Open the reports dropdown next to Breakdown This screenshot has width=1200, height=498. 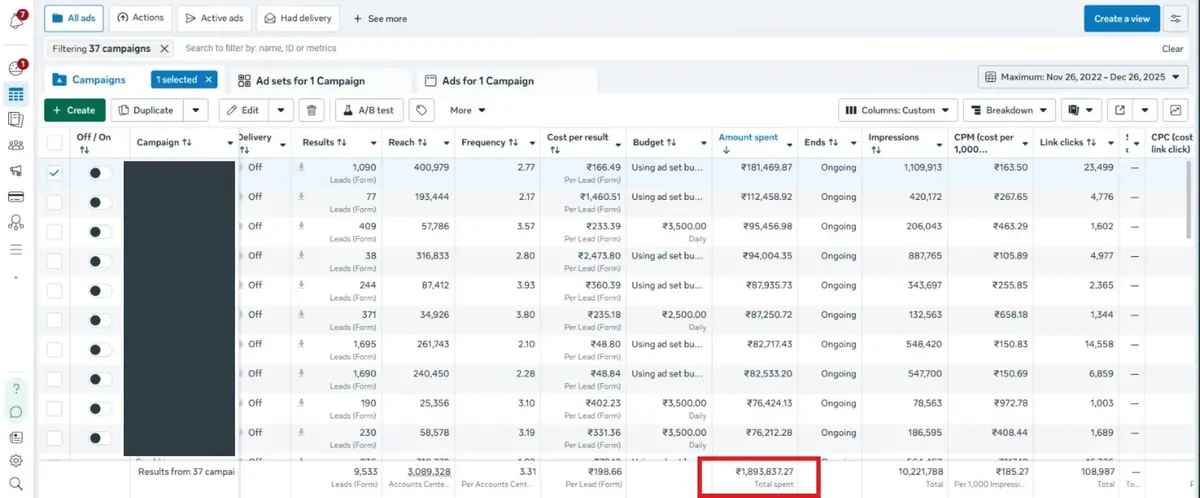[1081, 110]
